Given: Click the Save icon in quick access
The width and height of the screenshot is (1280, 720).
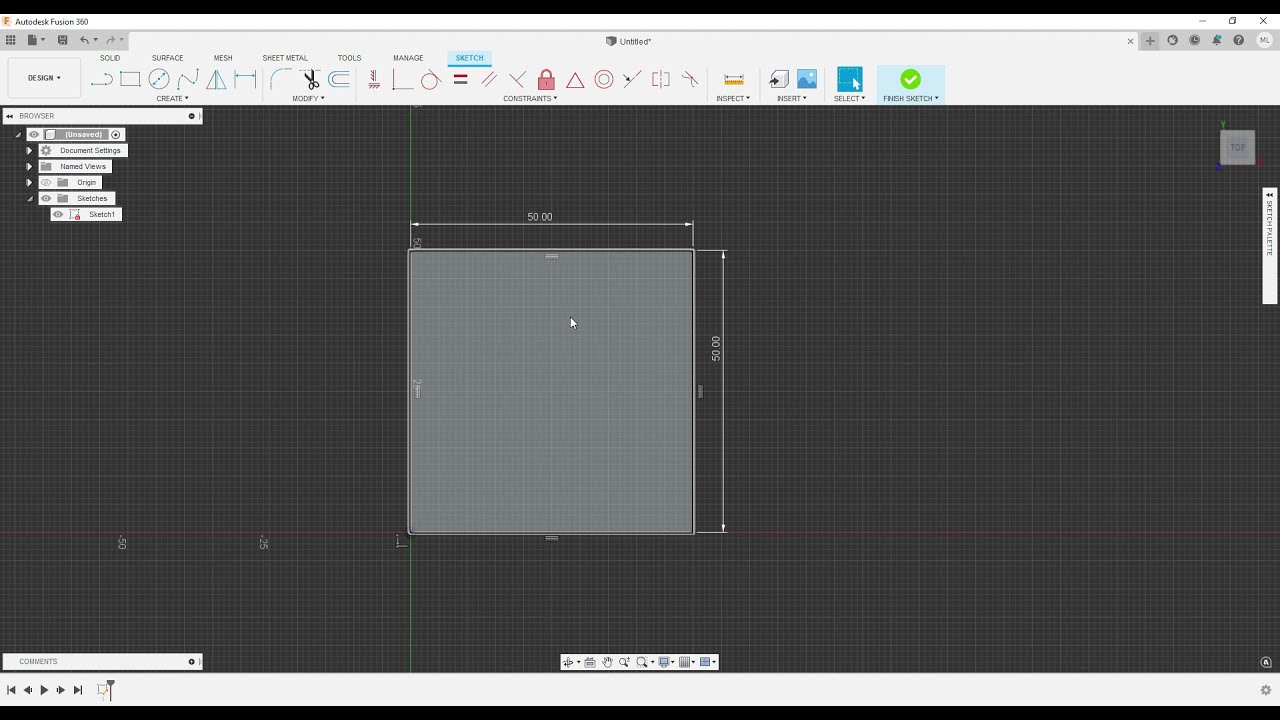Looking at the screenshot, I should (62, 40).
